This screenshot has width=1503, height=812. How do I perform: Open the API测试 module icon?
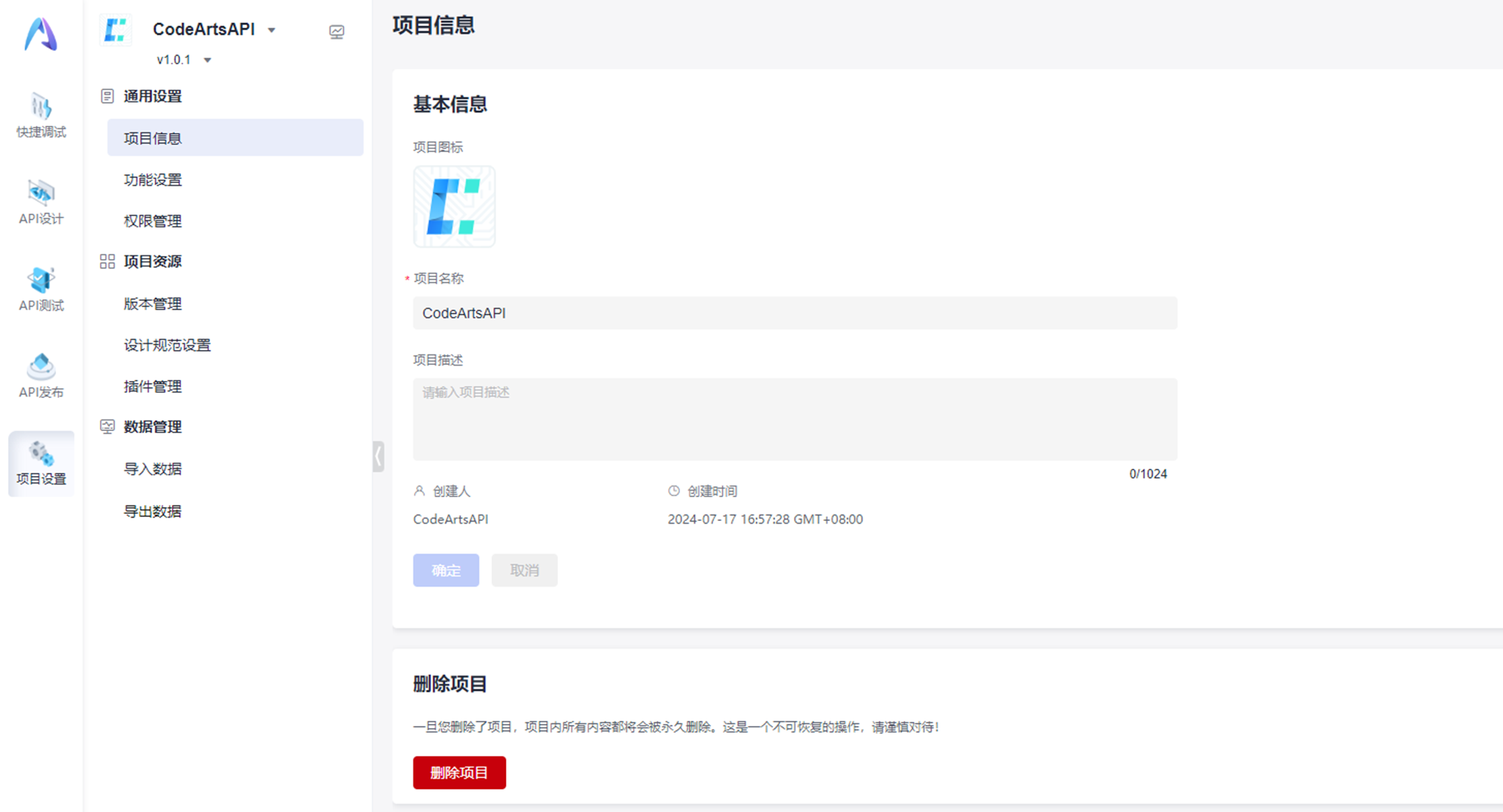click(41, 288)
